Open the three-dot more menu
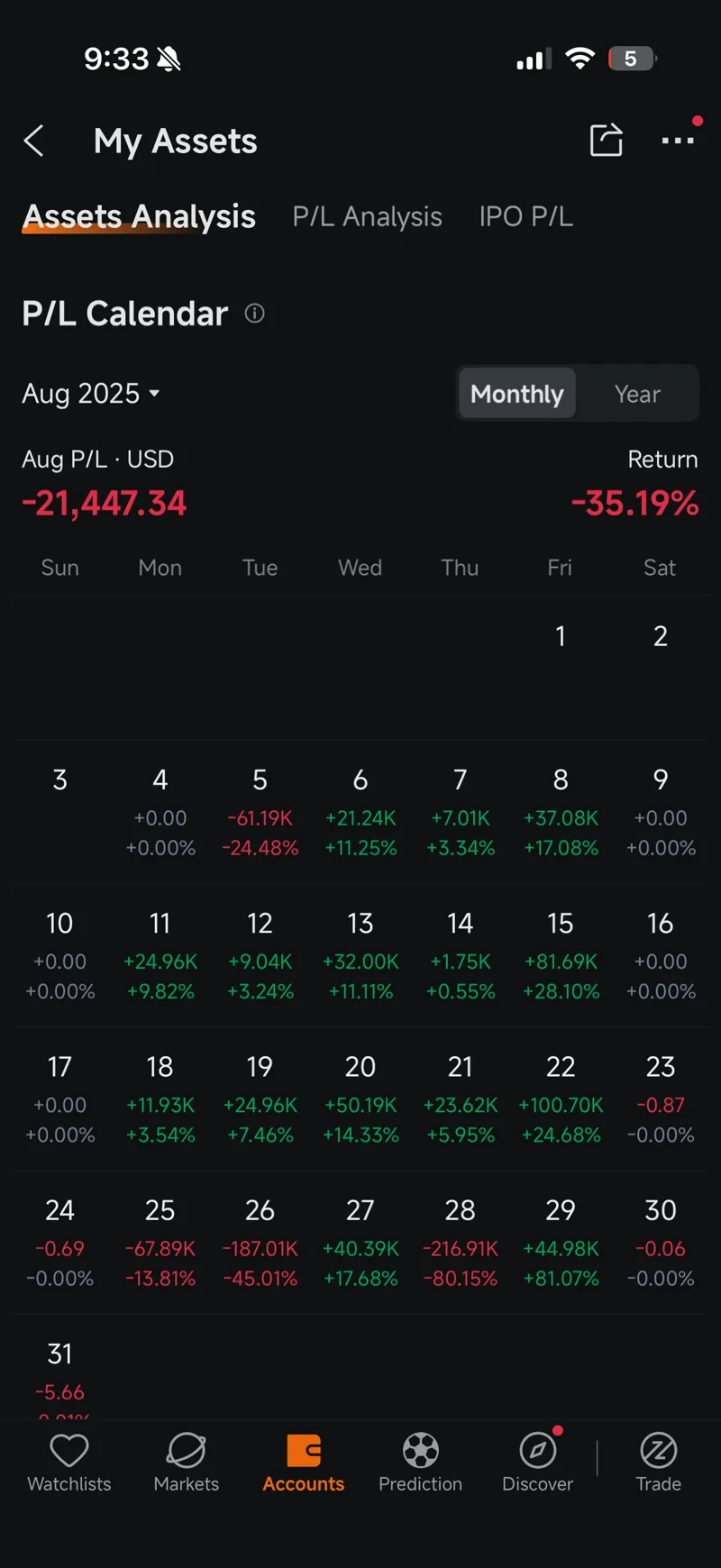 (678, 141)
